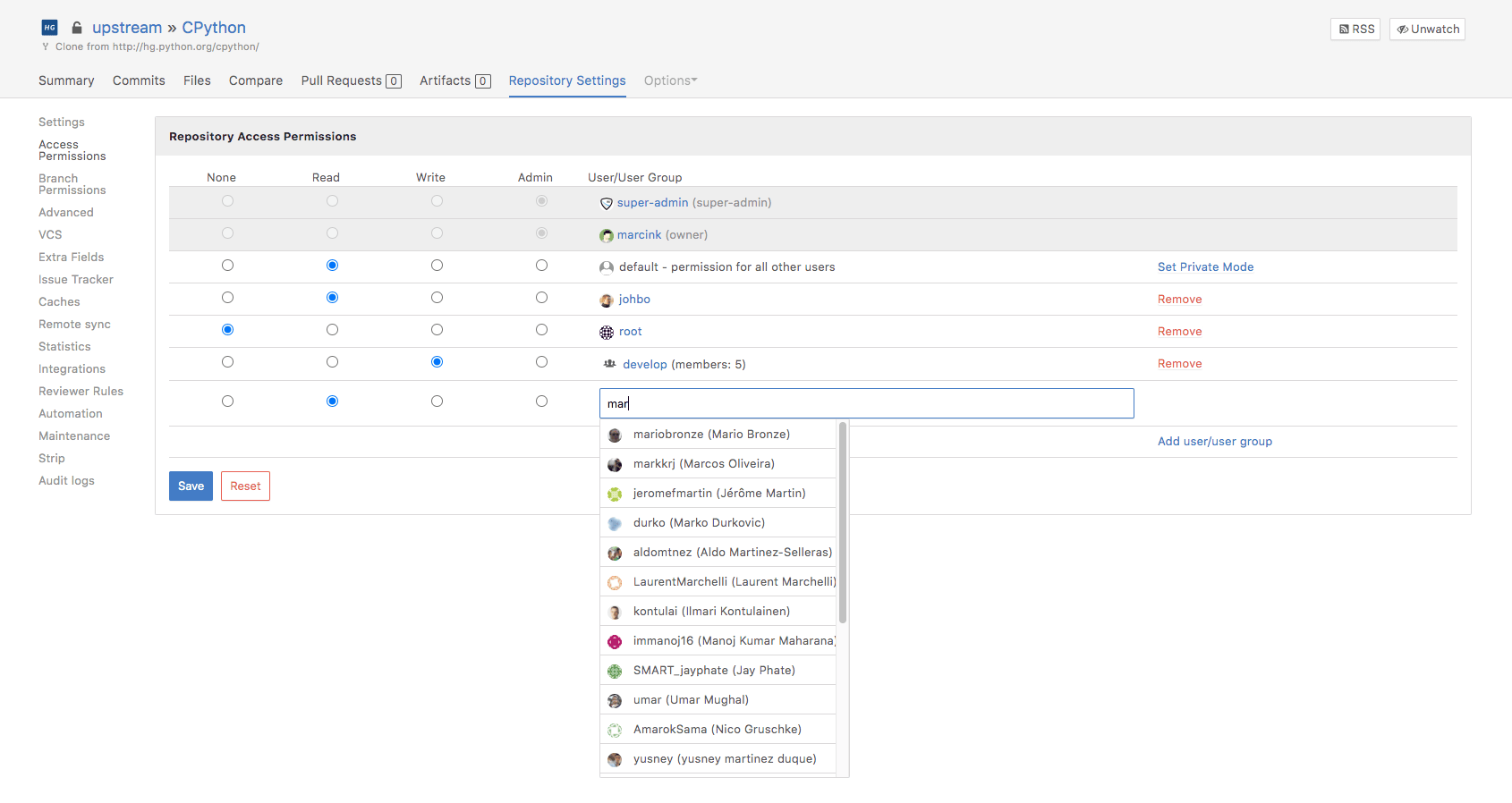Open the Options dropdown menu

coord(670,80)
